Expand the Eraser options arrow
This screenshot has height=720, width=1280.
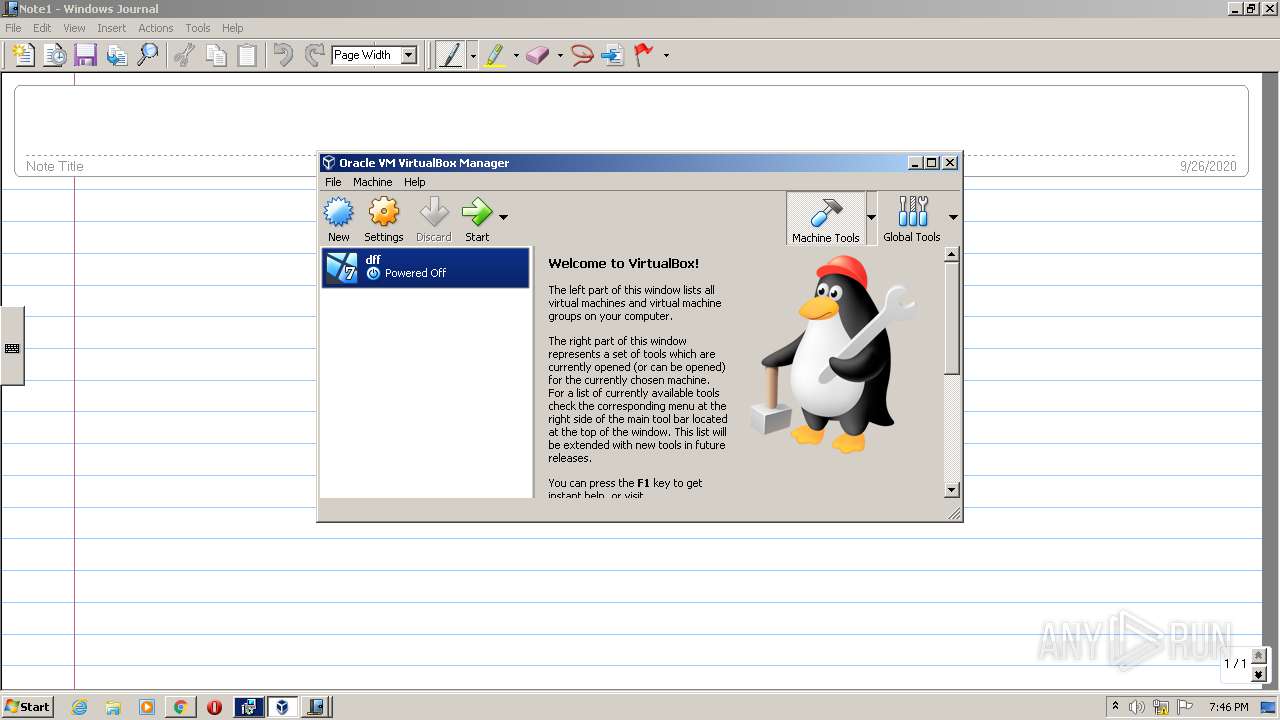(x=560, y=55)
